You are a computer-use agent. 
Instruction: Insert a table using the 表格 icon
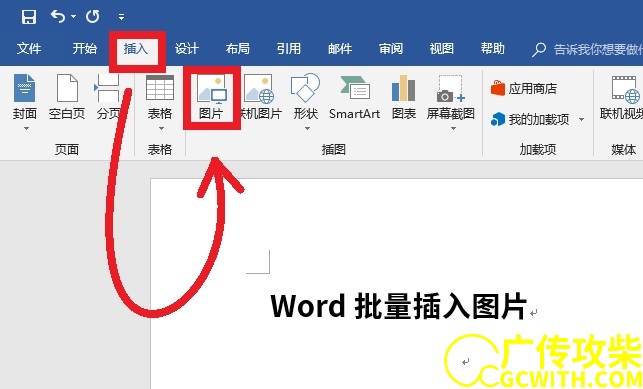[160, 97]
